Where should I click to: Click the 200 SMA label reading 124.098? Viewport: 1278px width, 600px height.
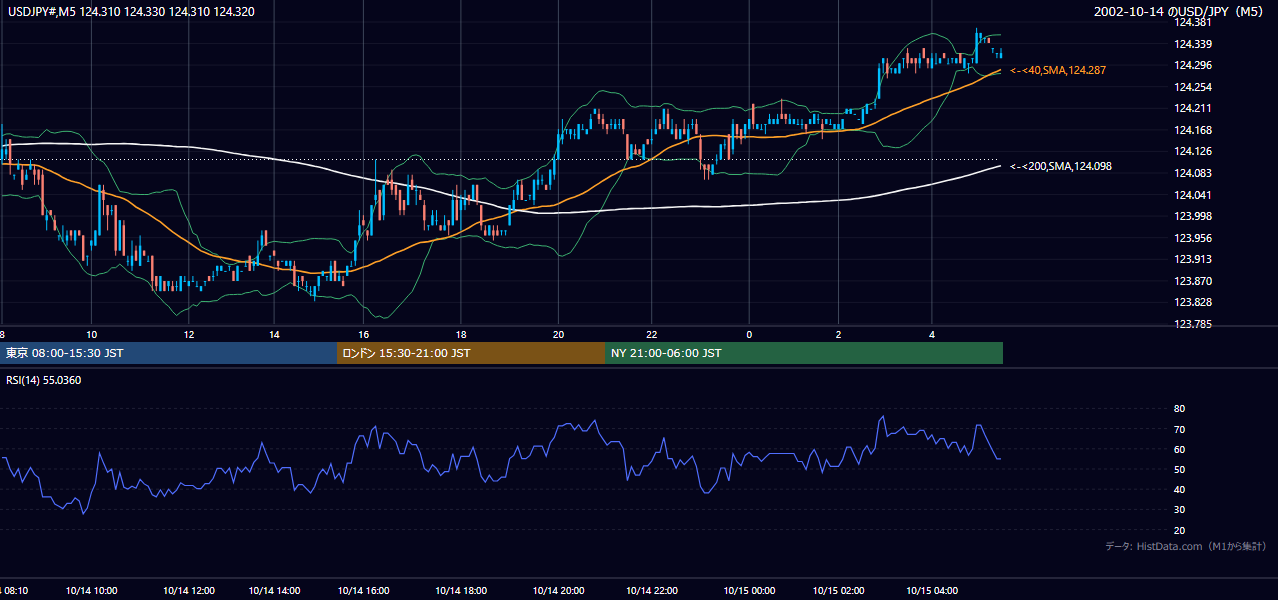pyautogui.click(x=1061, y=166)
